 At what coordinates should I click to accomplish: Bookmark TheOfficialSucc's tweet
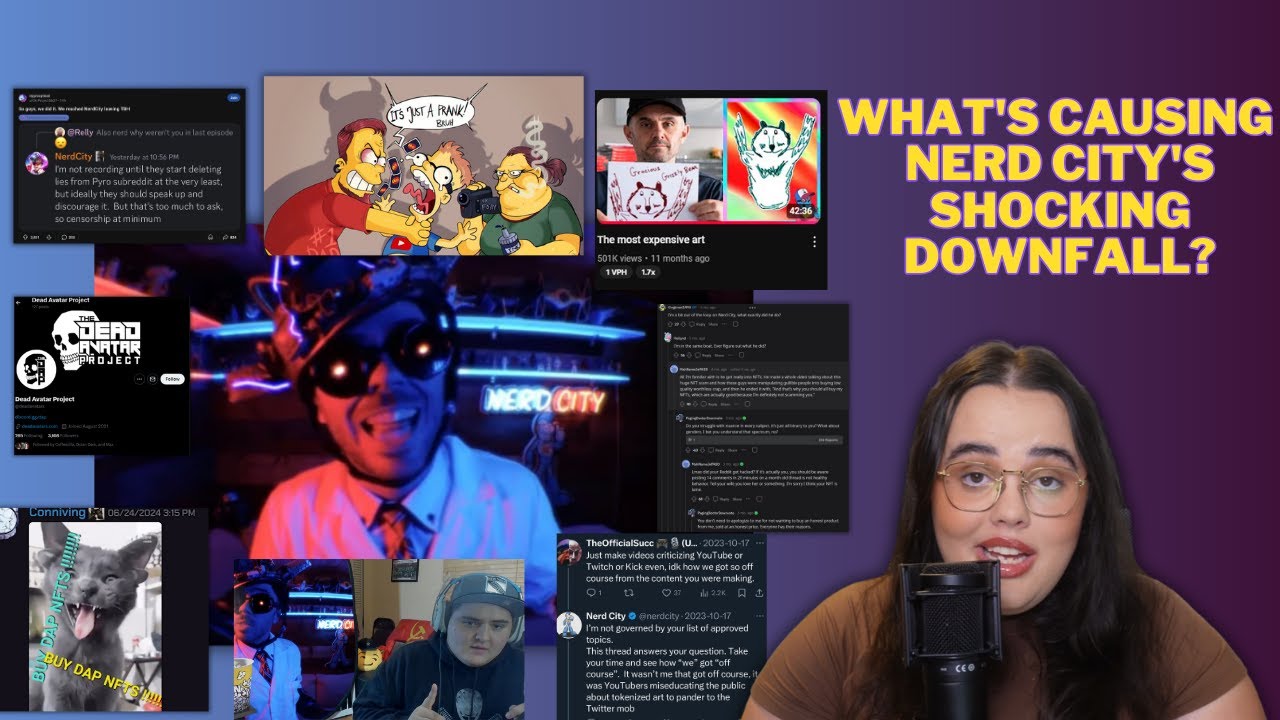pyautogui.click(x=741, y=593)
